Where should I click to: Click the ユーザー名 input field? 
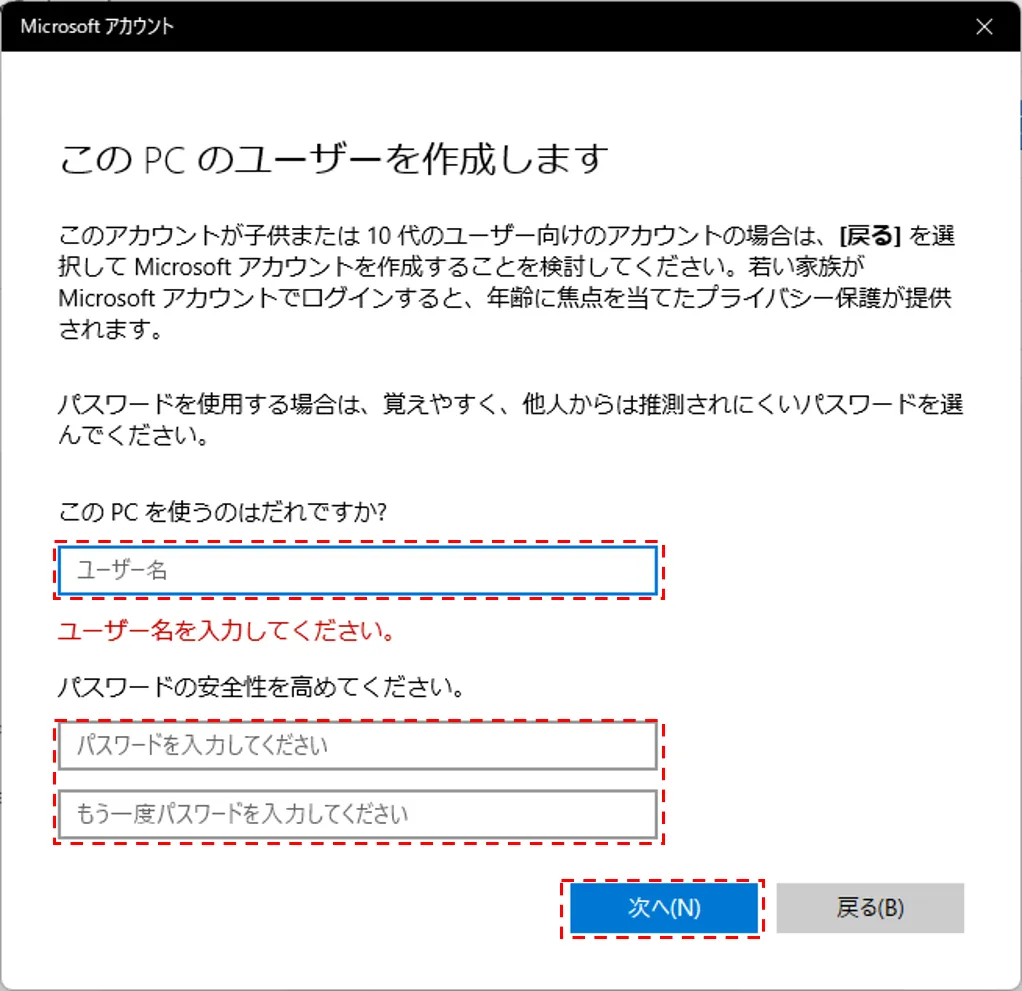(357, 571)
